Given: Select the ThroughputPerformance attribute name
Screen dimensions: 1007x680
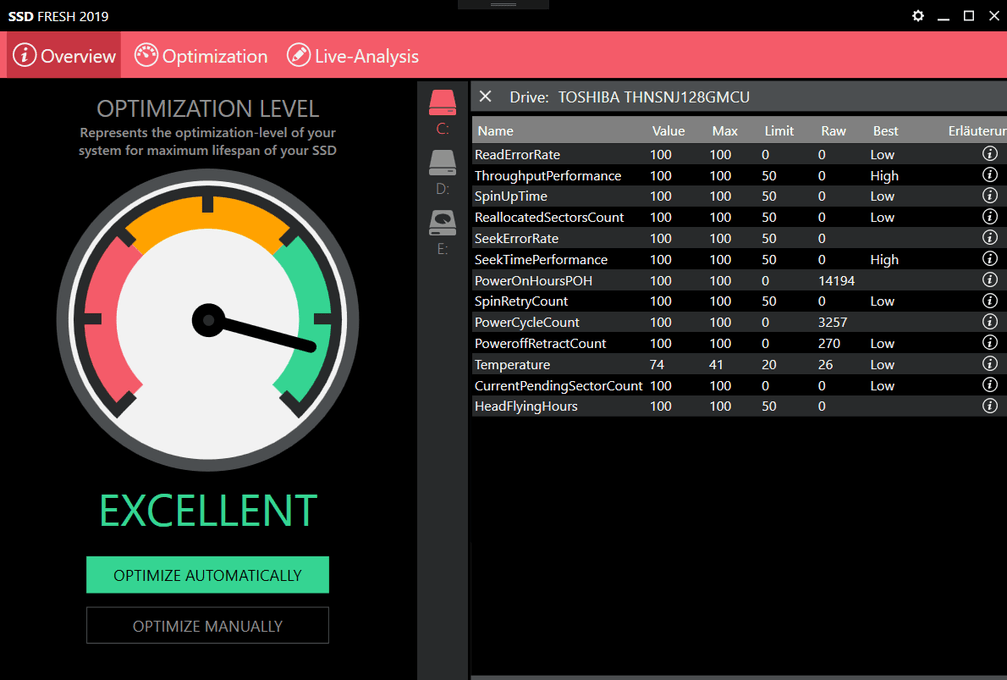Looking at the screenshot, I should [x=548, y=176].
